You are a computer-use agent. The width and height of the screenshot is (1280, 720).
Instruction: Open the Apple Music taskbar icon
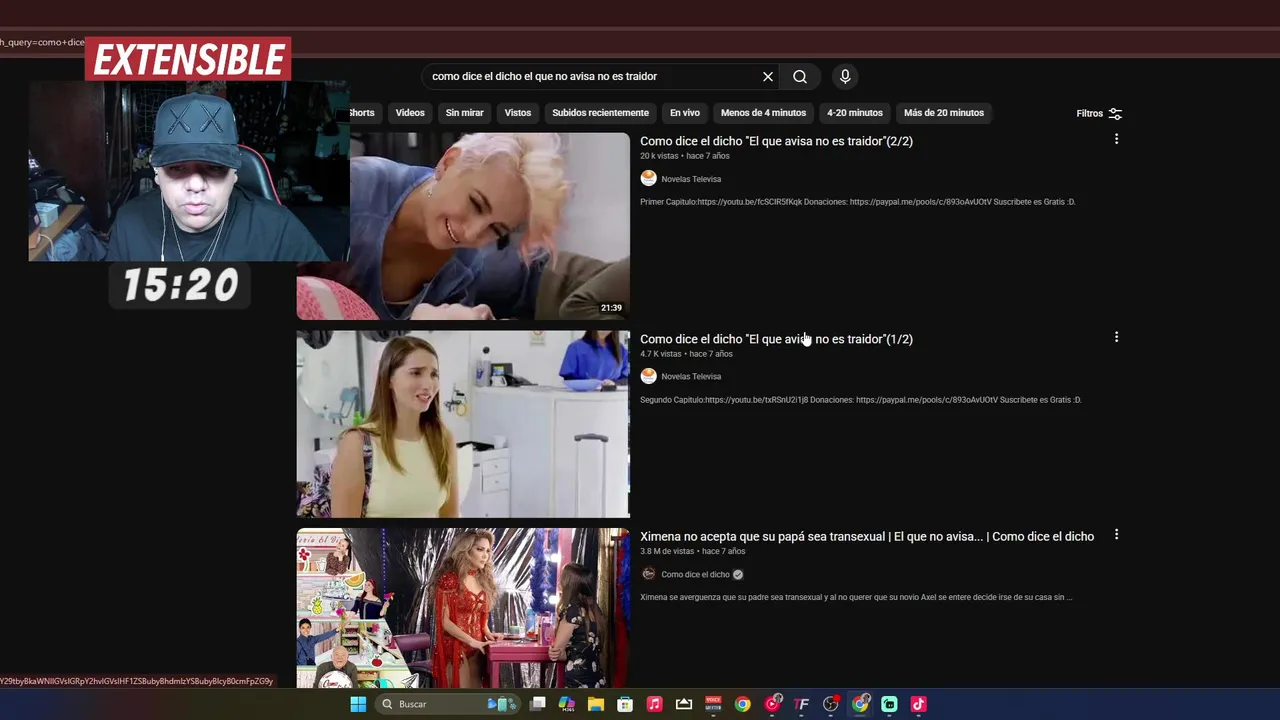tap(654, 704)
